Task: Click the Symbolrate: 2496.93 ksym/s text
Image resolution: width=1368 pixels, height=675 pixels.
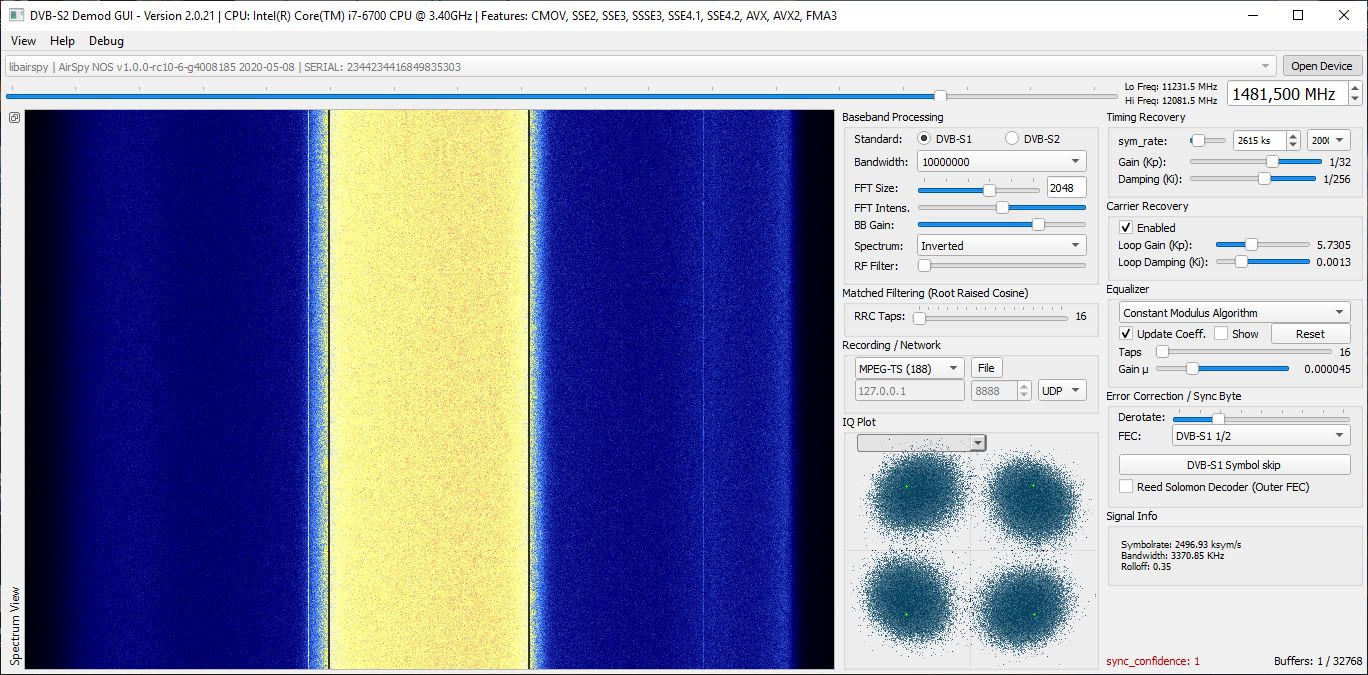Action: tap(1181, 544)
